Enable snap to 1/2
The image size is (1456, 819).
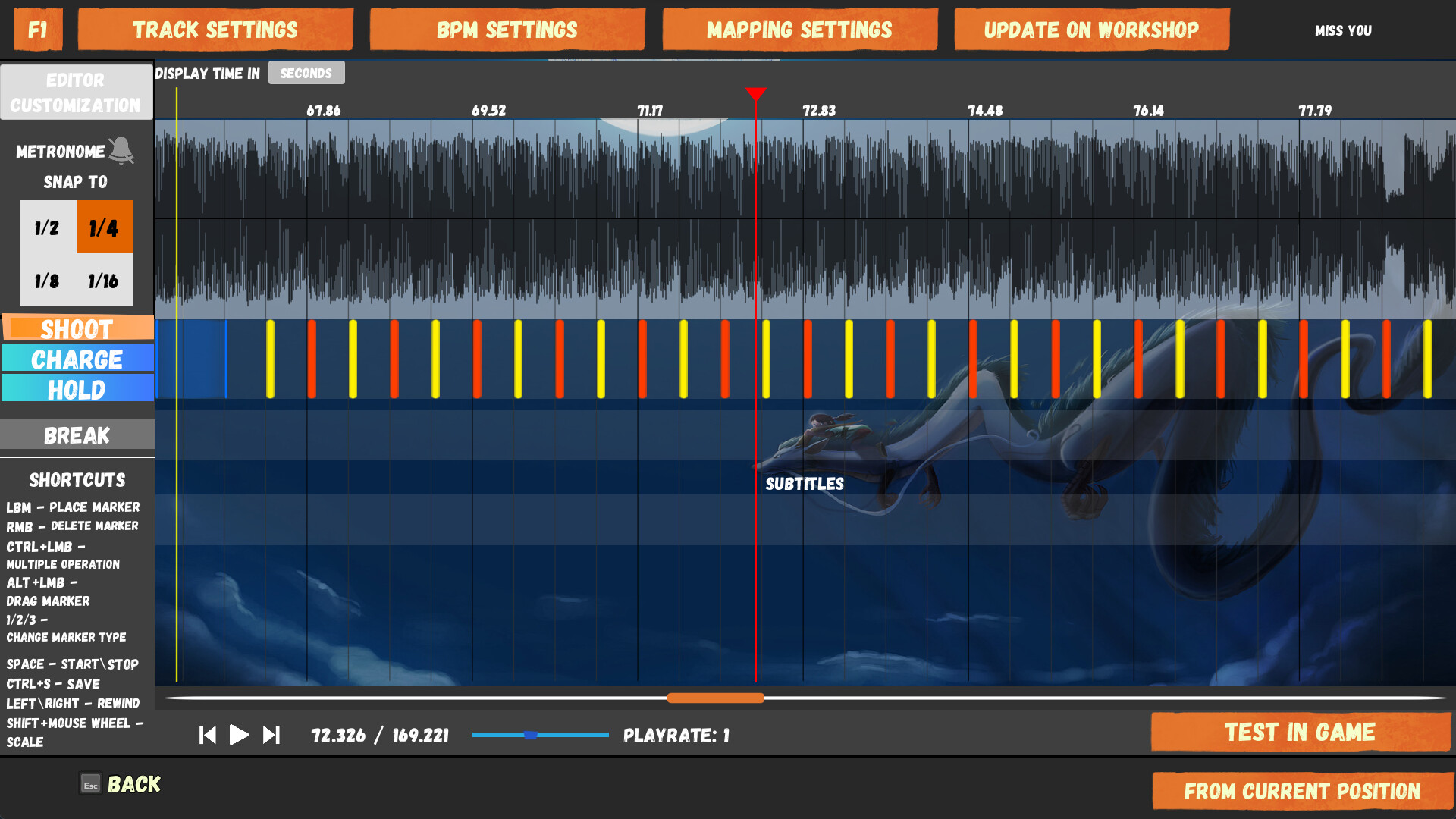point(48,227)
